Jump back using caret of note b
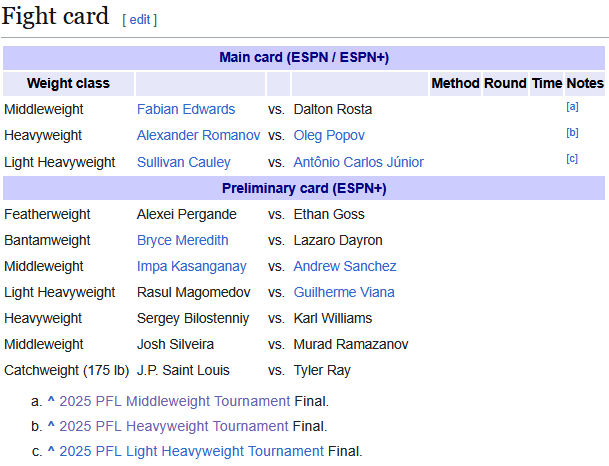 tap(51, 425)
